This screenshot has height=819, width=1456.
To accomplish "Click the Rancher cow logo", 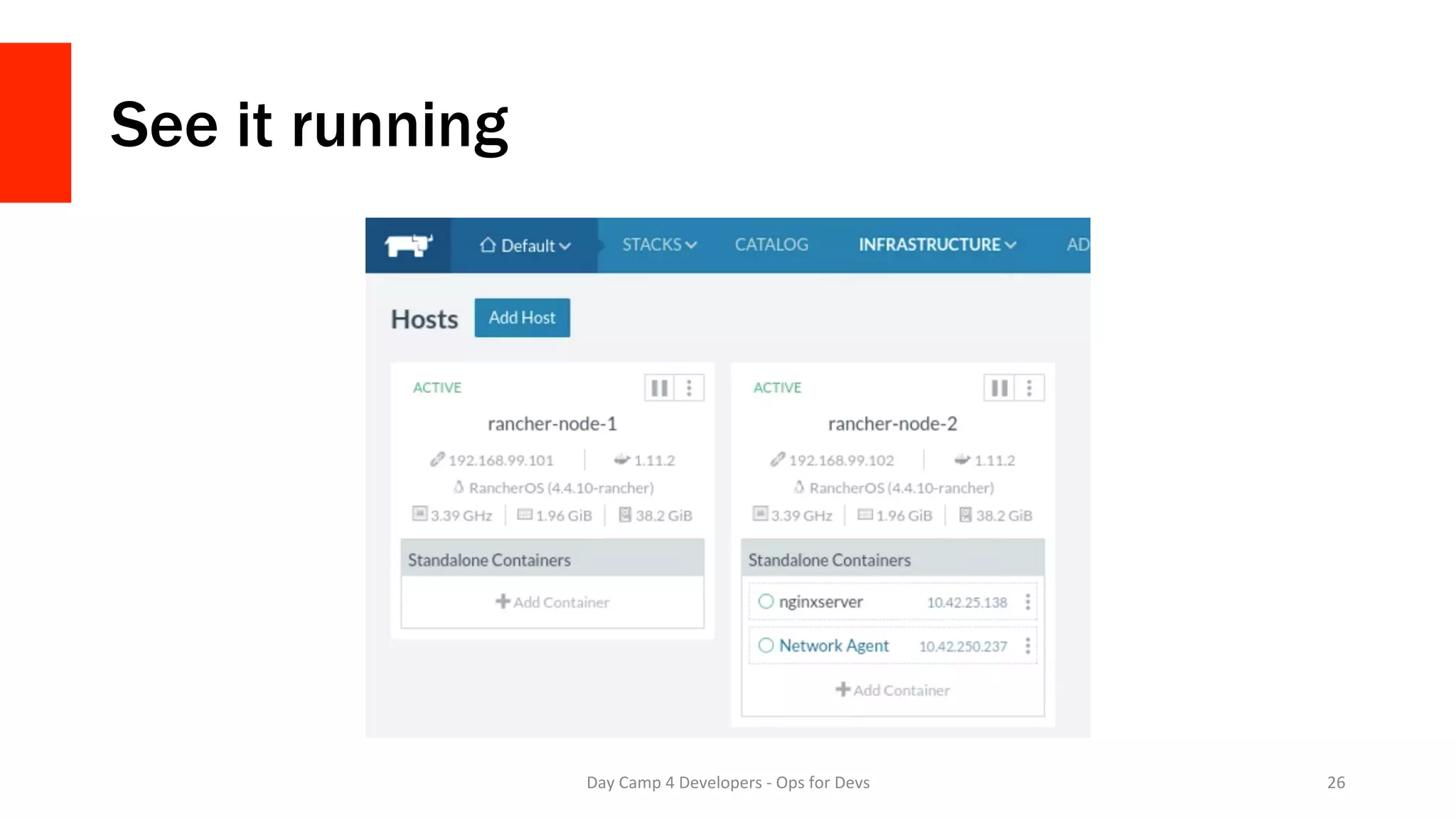I will (408, 245).
